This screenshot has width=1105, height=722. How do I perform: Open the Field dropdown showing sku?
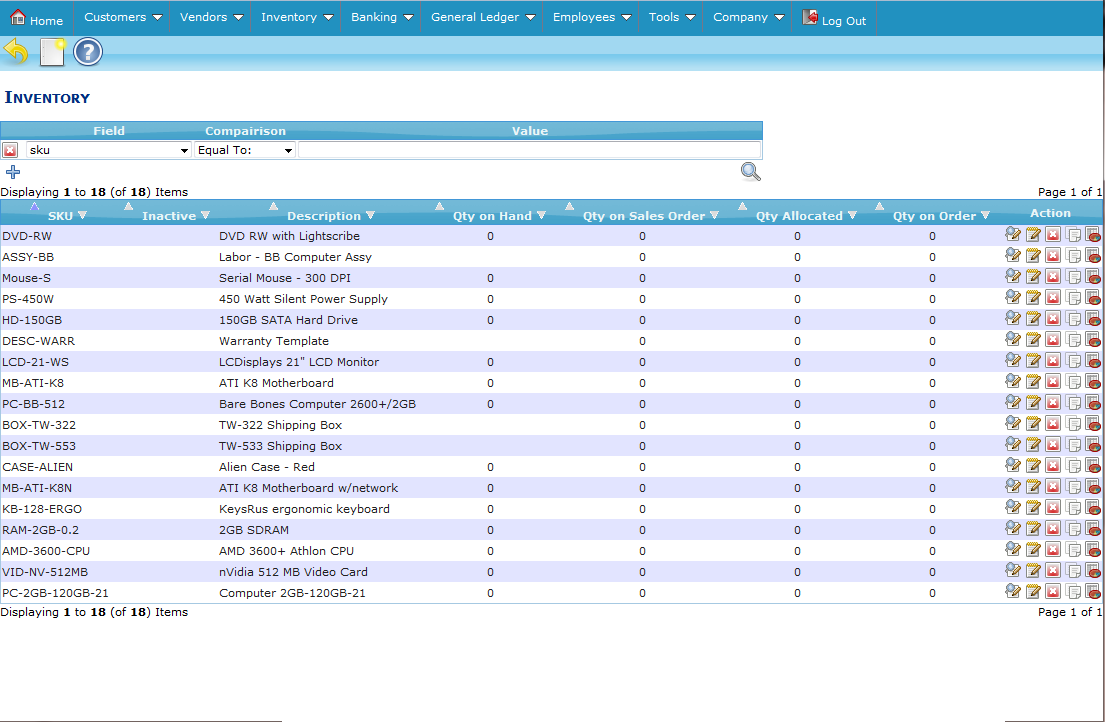point(108,150)
